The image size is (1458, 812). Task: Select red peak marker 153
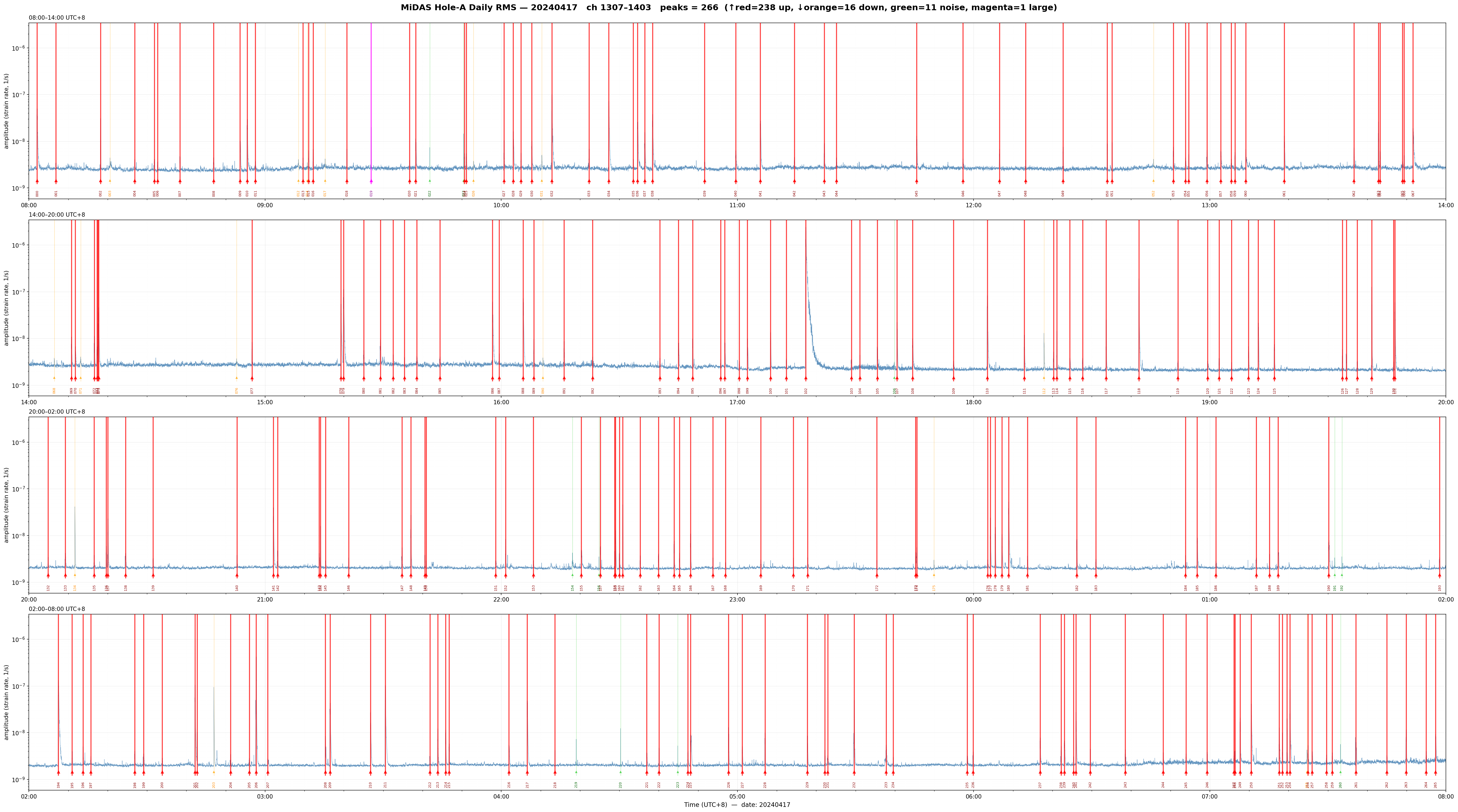point(533,575)
